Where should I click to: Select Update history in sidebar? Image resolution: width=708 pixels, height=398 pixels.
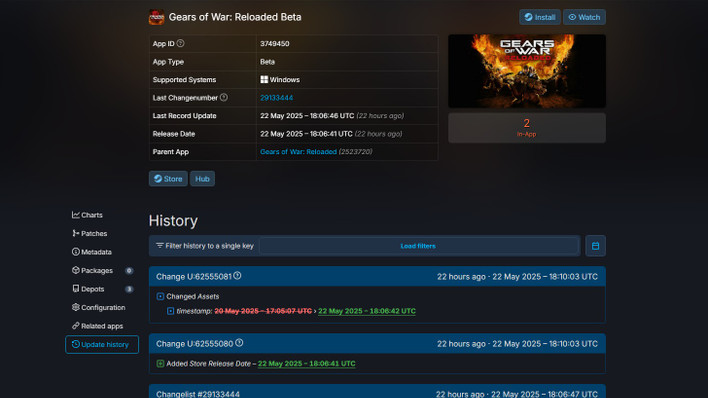coord(102,345)
